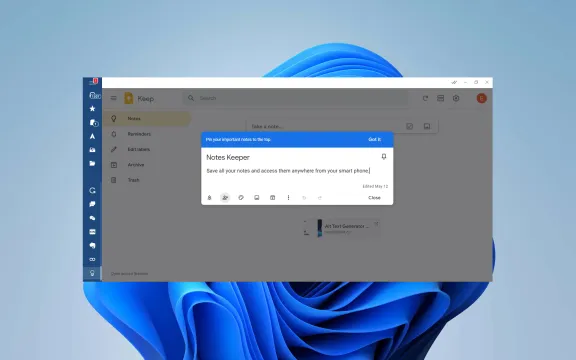Add a collaborator to the note
576x360 pixels.
pos(225,198)
